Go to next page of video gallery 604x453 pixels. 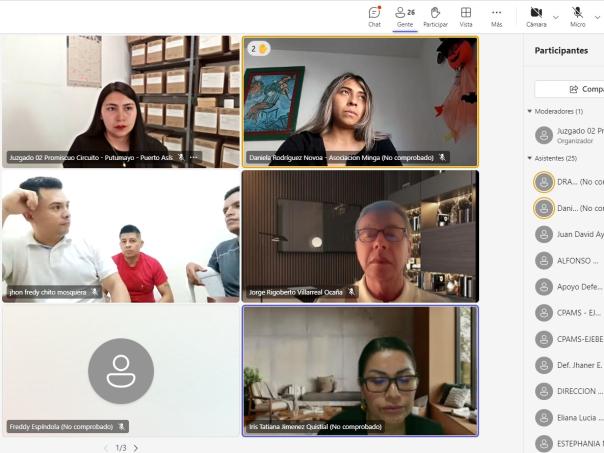pyautogui.click(x=136, y=448)
